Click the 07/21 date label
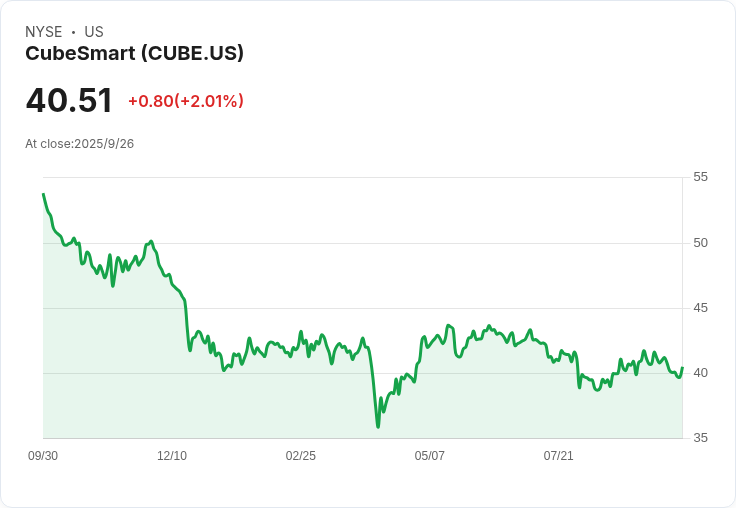This screenshot has width=736, height=508. (x=559, y=456)
